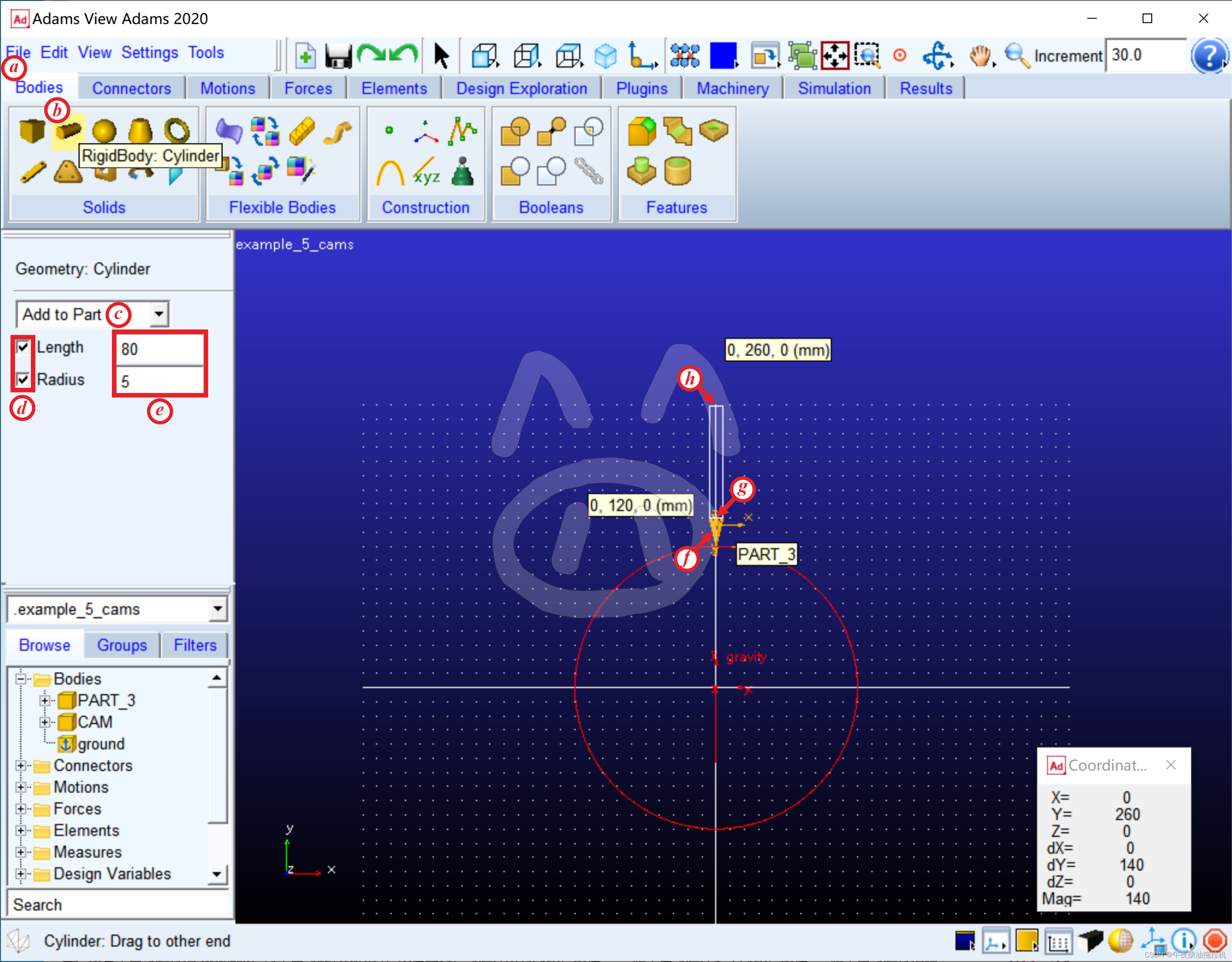1232x962 pixels.
Task: Expand the PART_3 tree node
Action: tap(44, 700)
